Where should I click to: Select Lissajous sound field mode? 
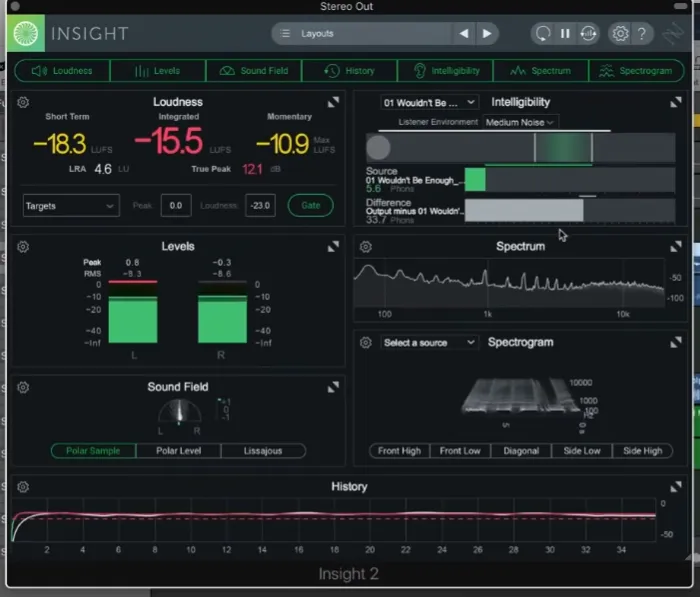263,451
